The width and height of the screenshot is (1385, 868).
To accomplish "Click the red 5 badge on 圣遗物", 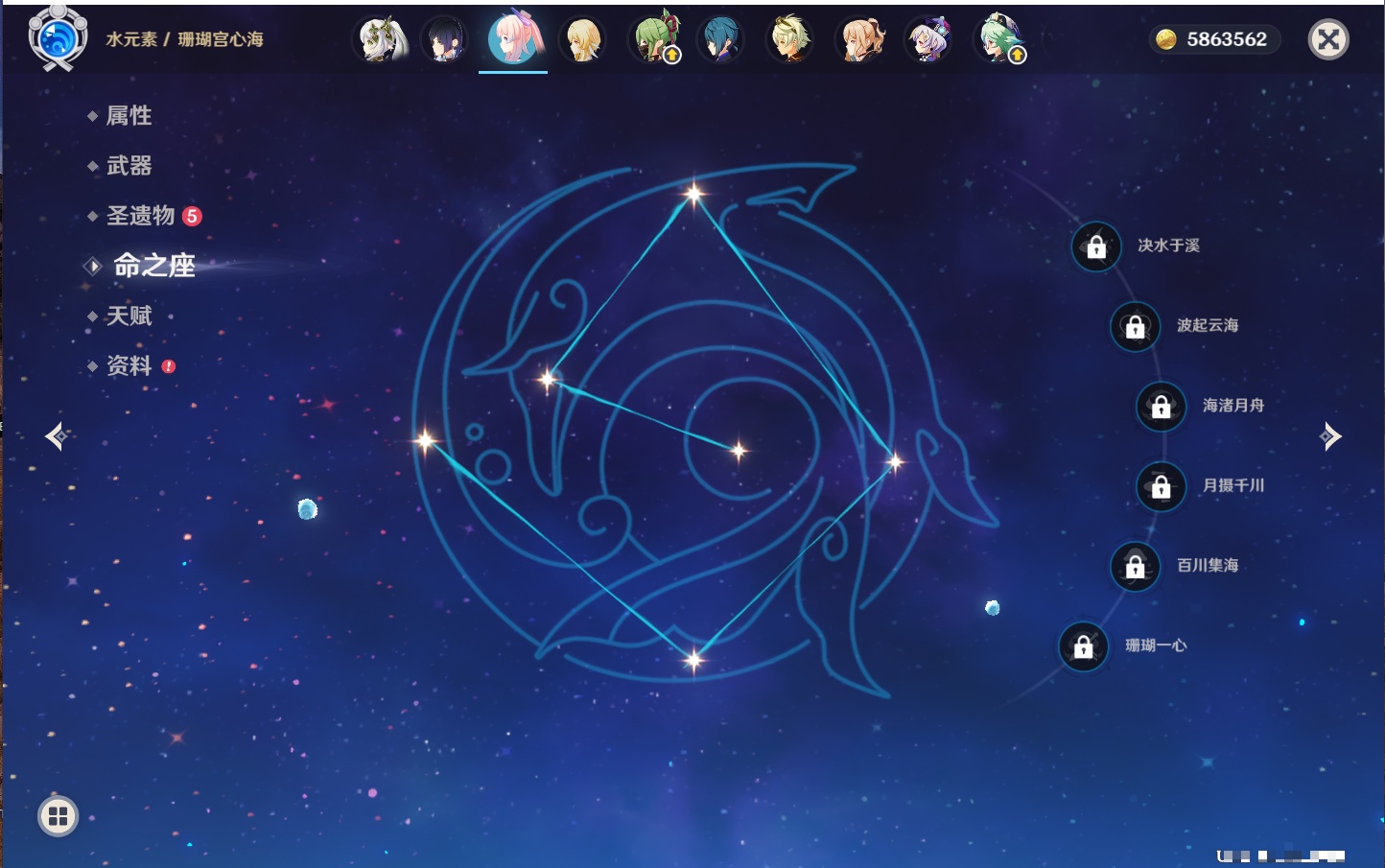I will pyautogui.click(x=192, y=216).
